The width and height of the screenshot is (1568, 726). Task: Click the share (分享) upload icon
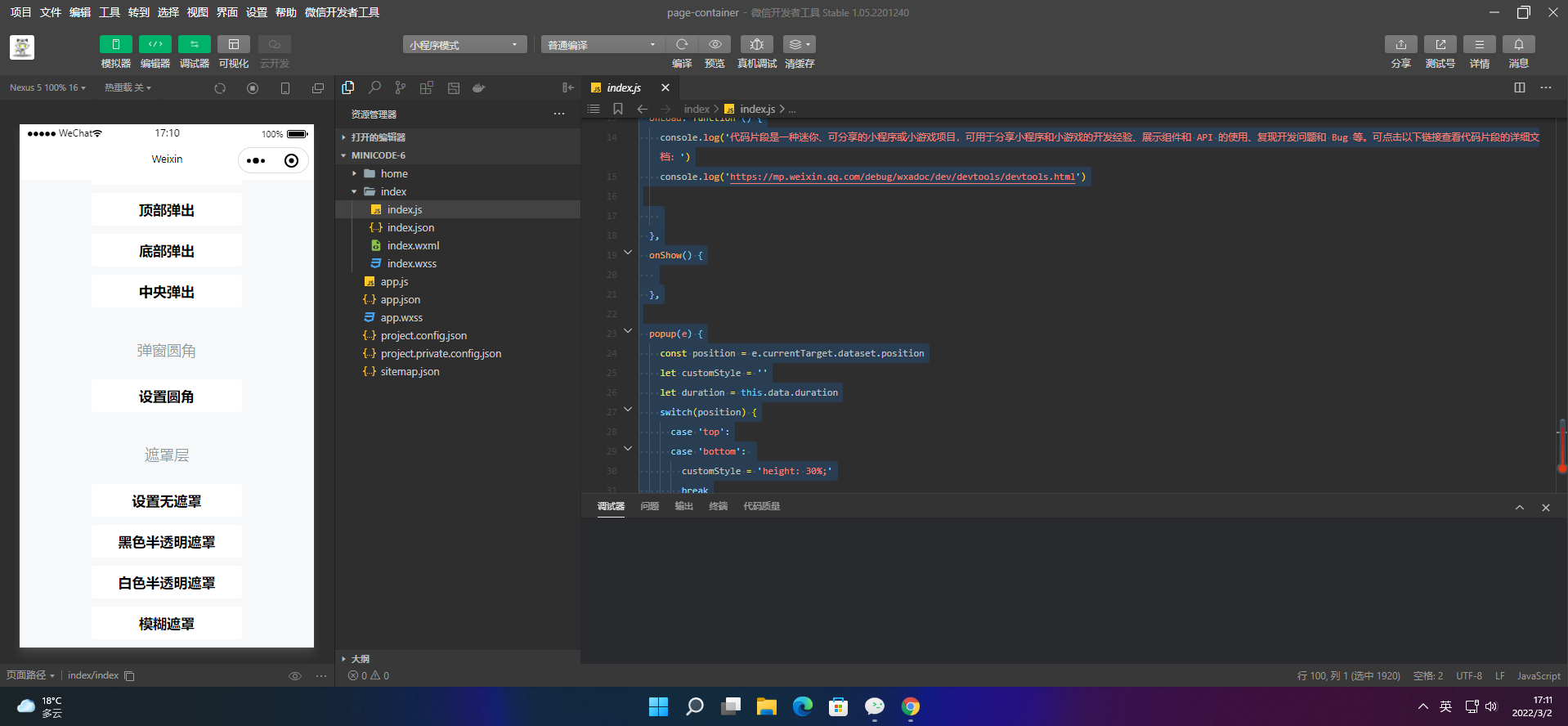click(1400, 44)
